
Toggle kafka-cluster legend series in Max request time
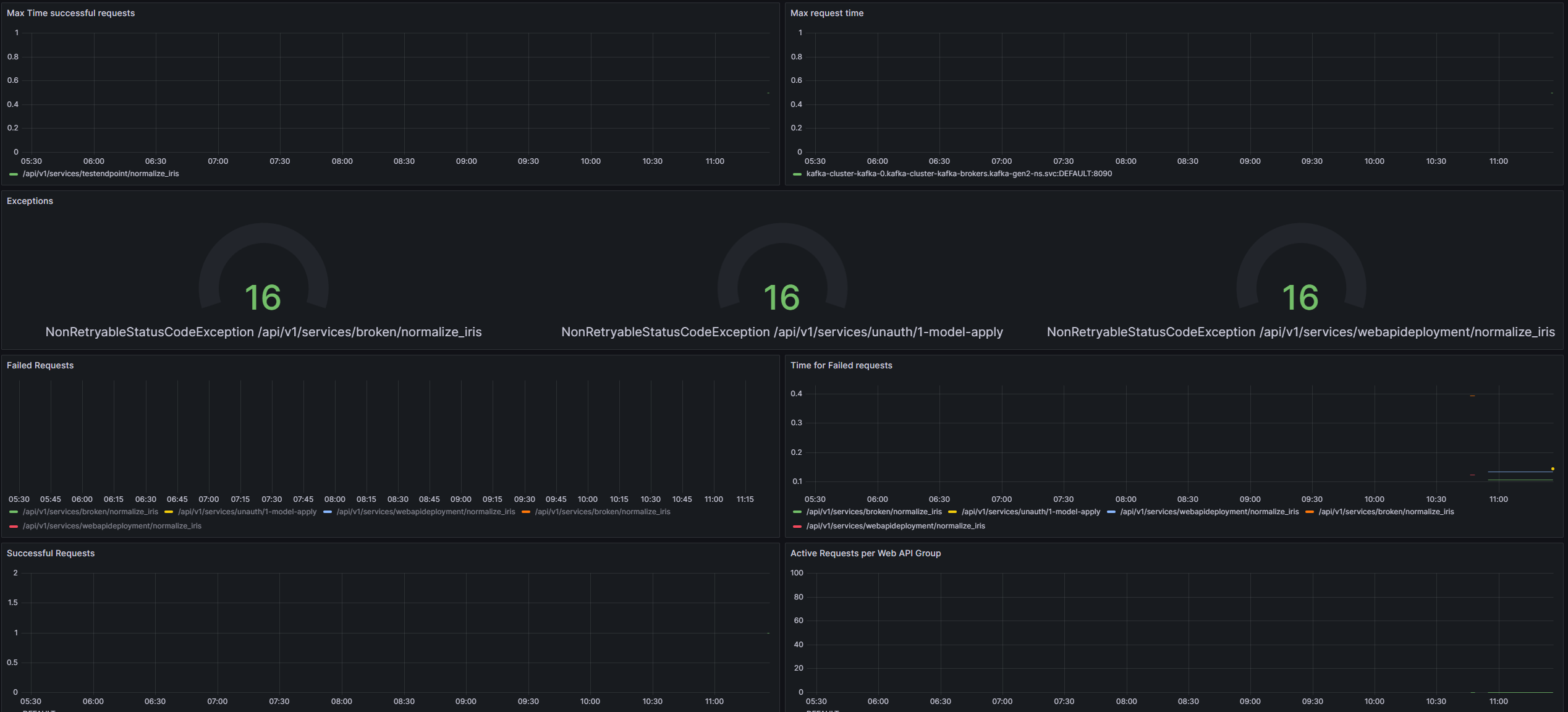(958, 174)
